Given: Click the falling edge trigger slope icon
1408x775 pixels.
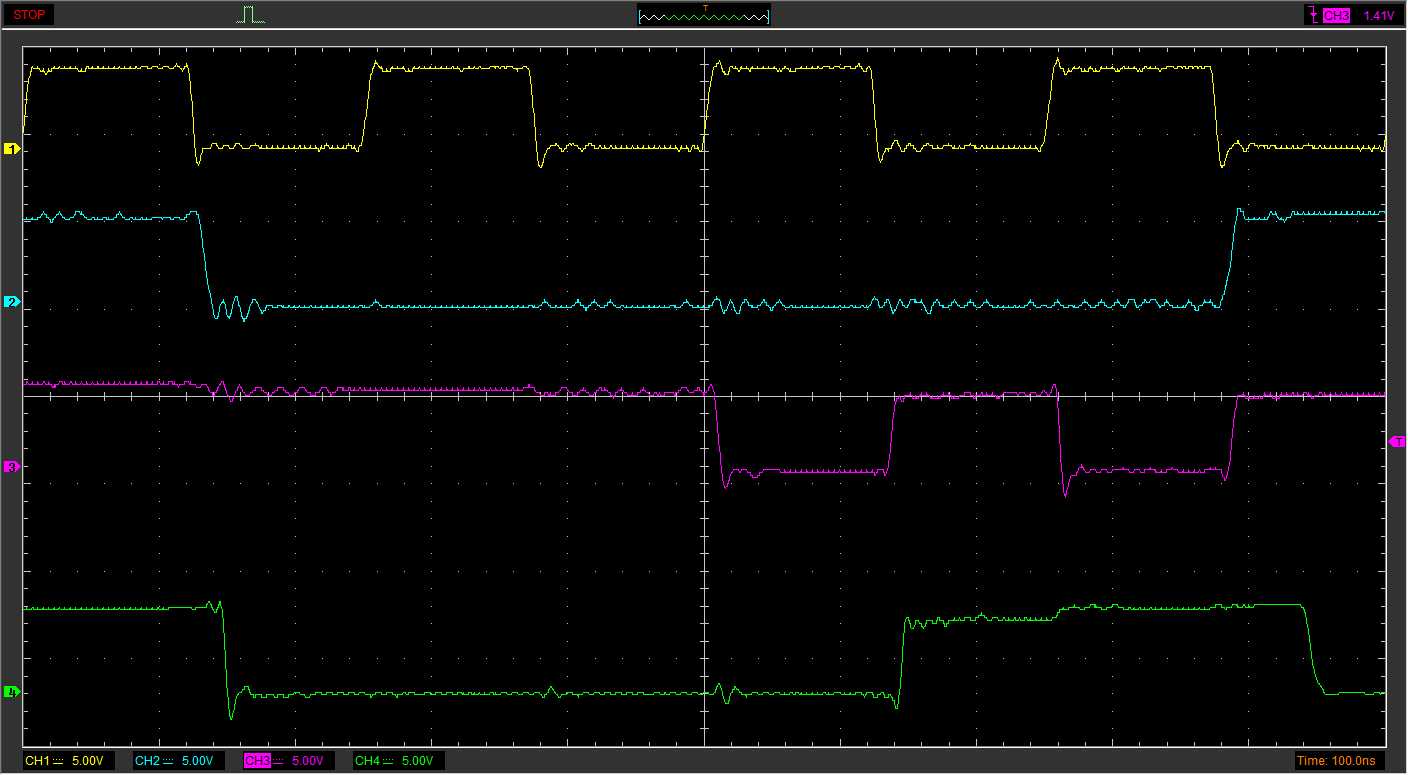Looking at the screenshot, I should click(x=1311, y=15).
